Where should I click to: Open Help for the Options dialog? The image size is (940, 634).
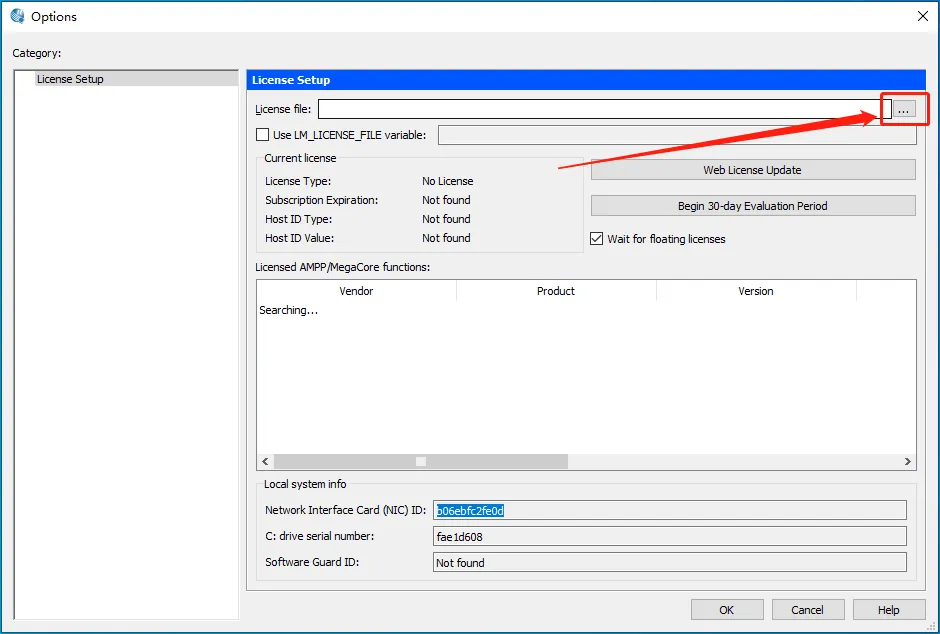(x=889, y=609)
